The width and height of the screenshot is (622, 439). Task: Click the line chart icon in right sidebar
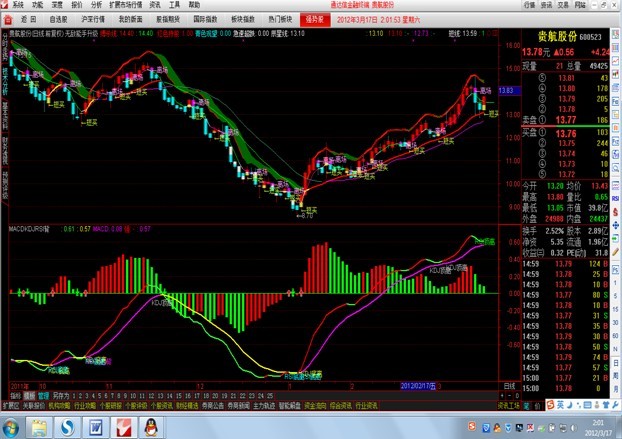(x=616, y=61)
